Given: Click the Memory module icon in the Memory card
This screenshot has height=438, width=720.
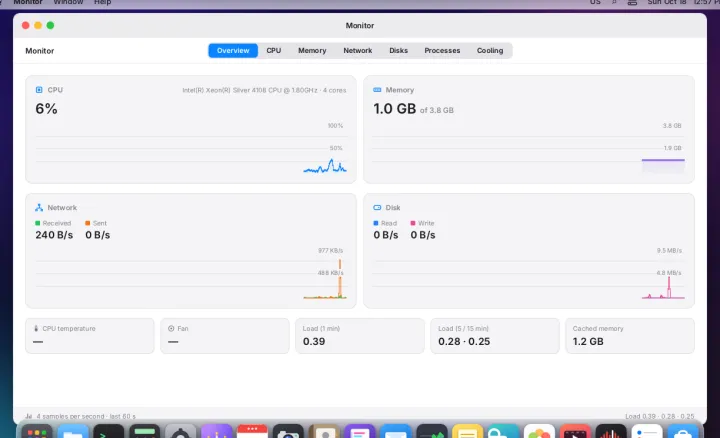Looking at the screenshot, I should [x=377, y=90].
